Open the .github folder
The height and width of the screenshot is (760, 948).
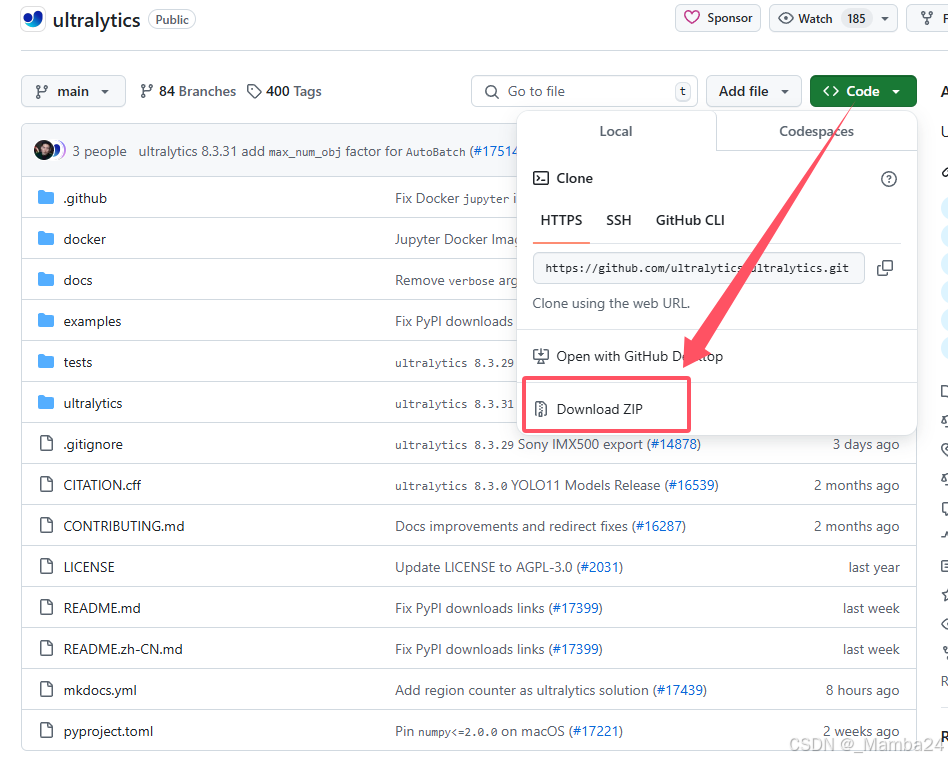85,198
